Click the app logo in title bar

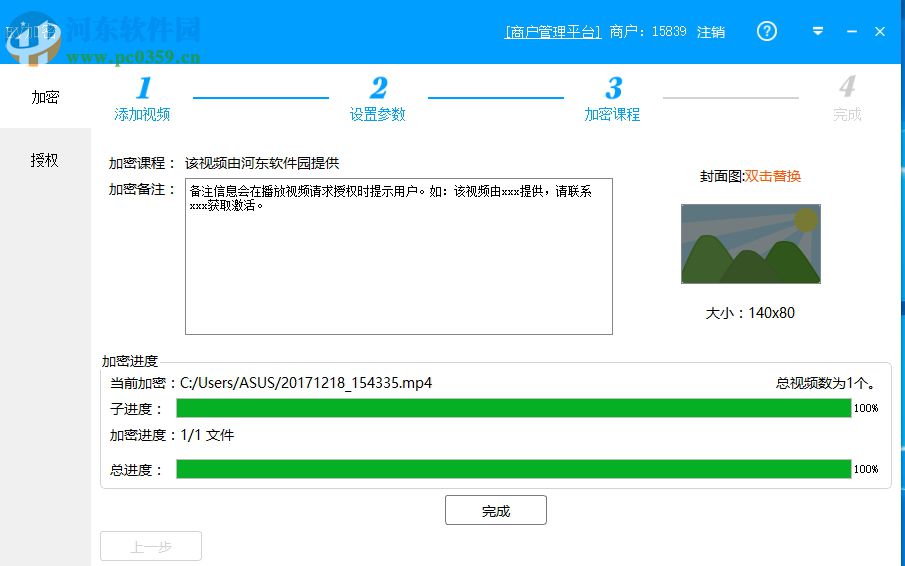pyautogui.click(x=32, y=39)
